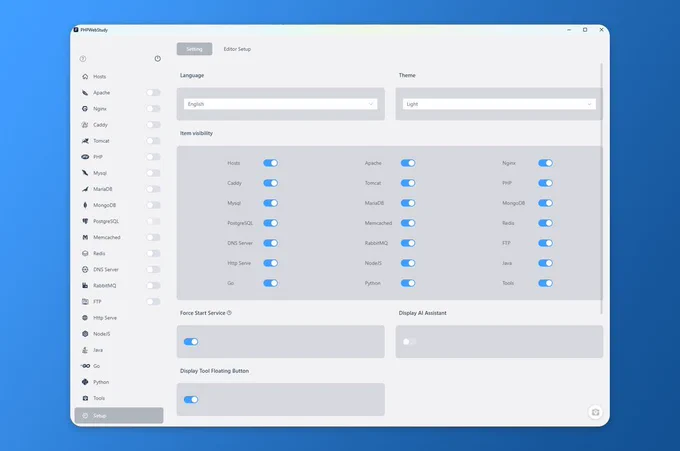
Task: Click the help question-mark icon in sidebar
Action: [x=83, y=59]
